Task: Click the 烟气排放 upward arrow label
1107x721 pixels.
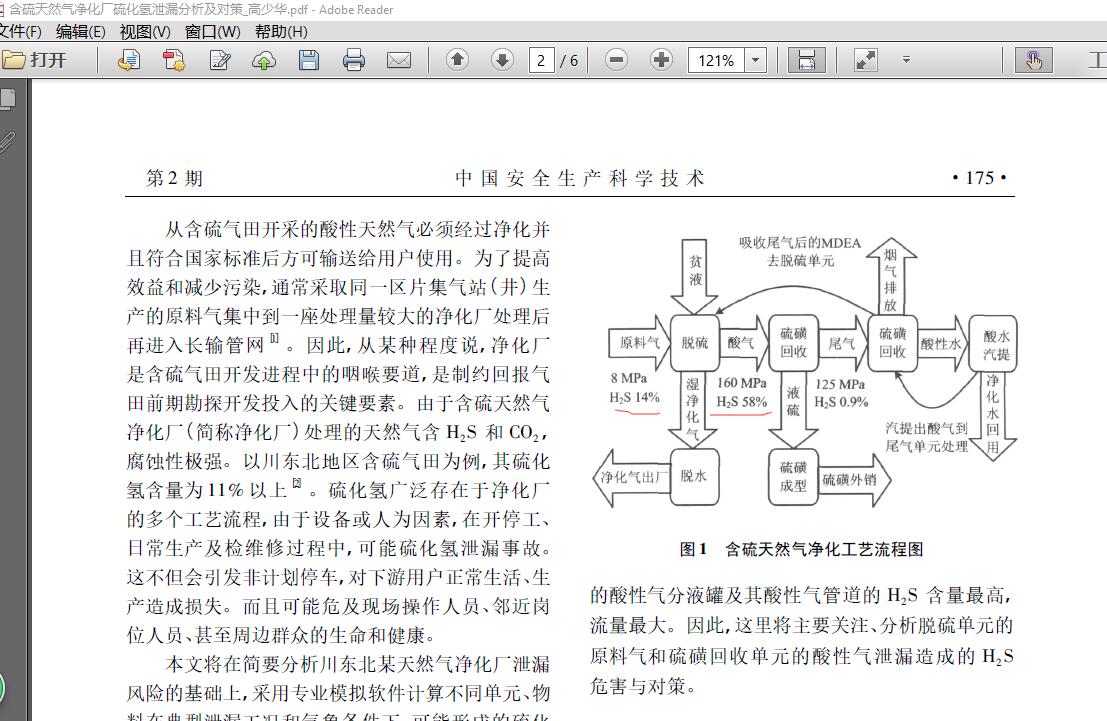Action: coord(891,280)
